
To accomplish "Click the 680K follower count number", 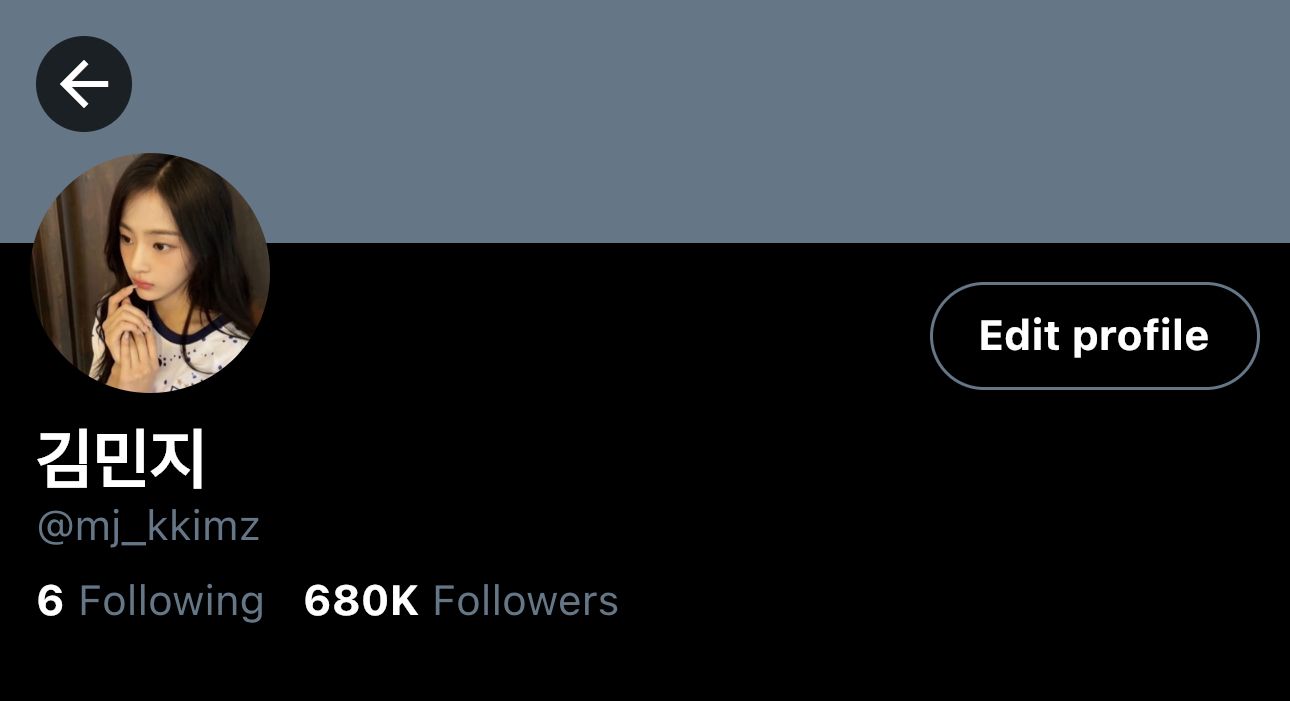I will point(361,601).
